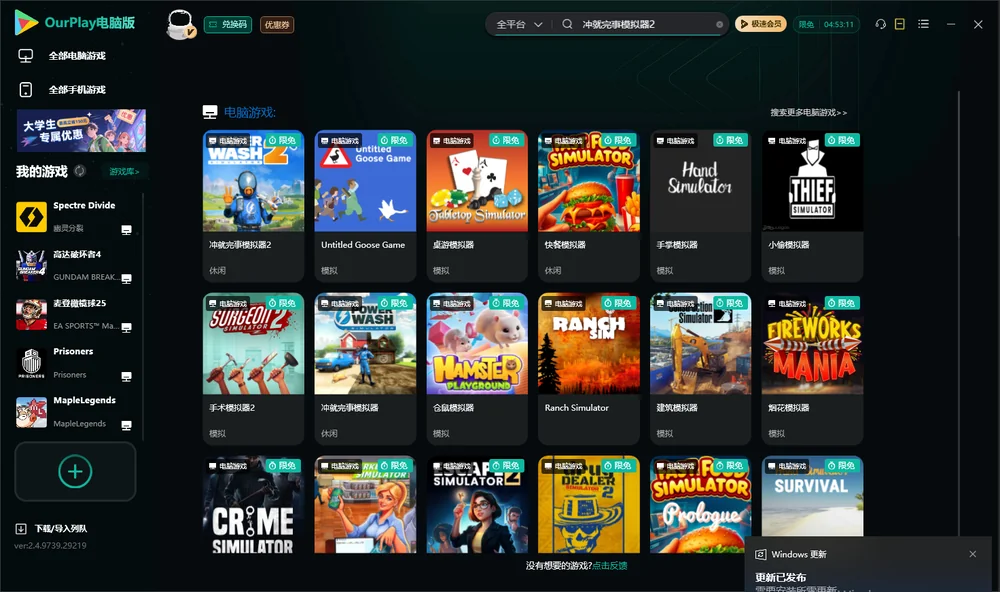Image resolution: width=1000 pixels, height=592 pixels.
Task: Open customer service headset icon
Action: pos(881,24)
